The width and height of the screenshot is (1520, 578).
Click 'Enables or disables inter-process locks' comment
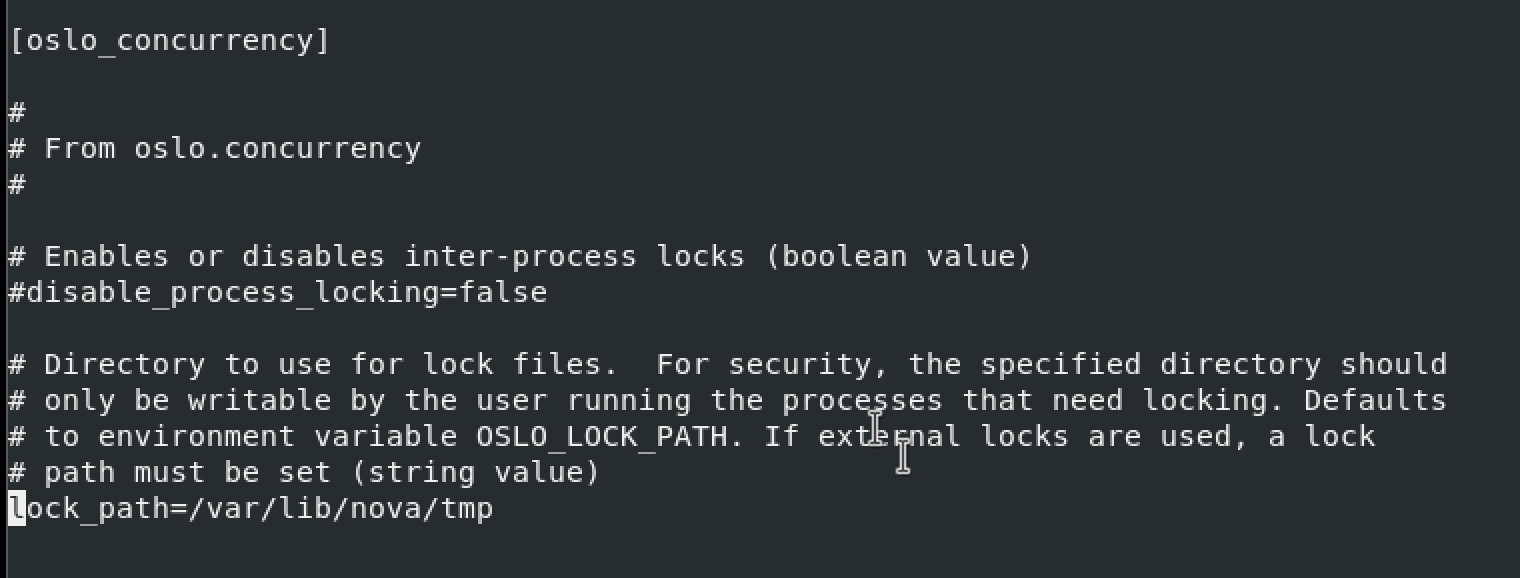click(394, 257)
